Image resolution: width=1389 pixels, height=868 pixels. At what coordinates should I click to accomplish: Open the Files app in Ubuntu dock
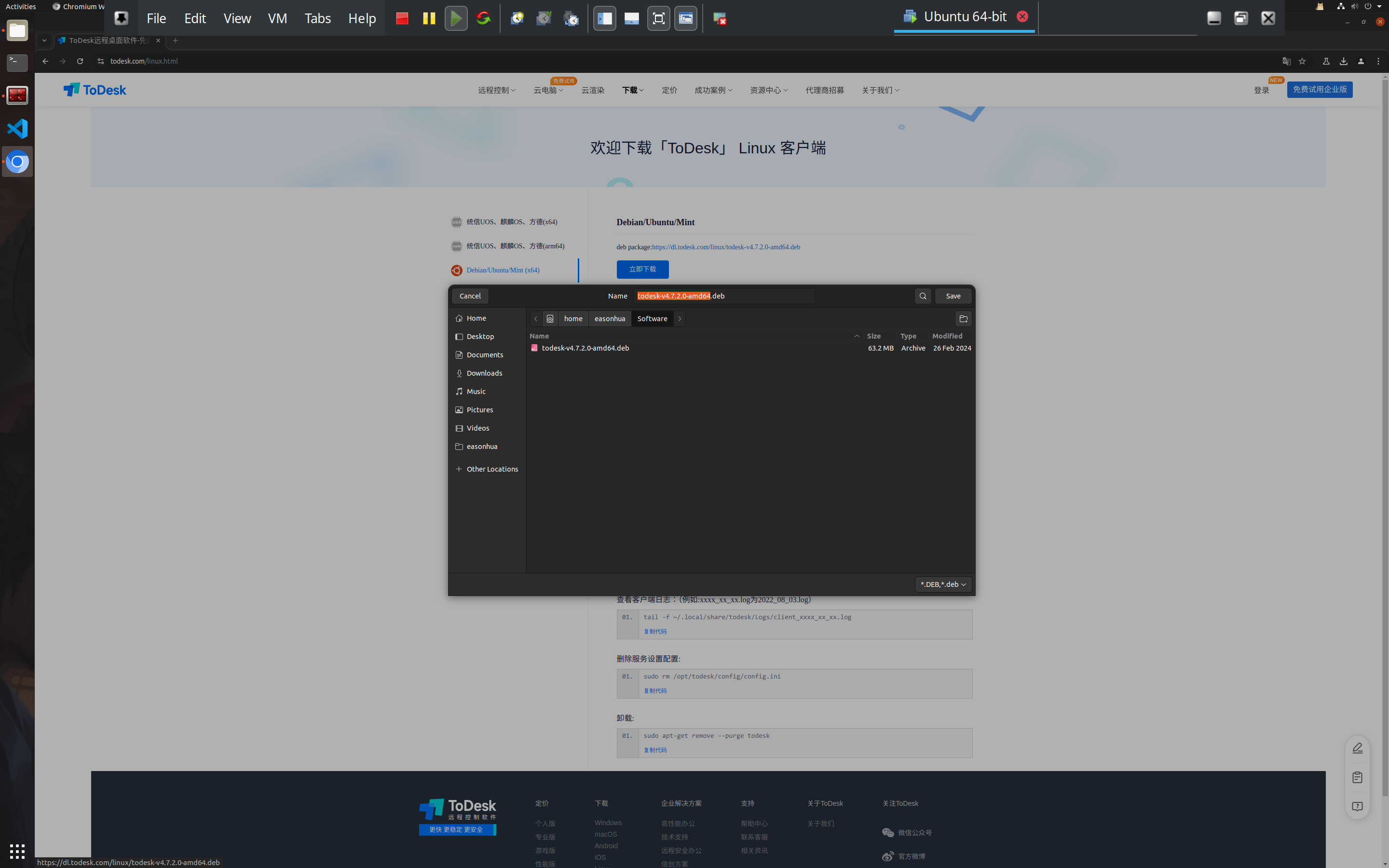click(x=17, y=30)
